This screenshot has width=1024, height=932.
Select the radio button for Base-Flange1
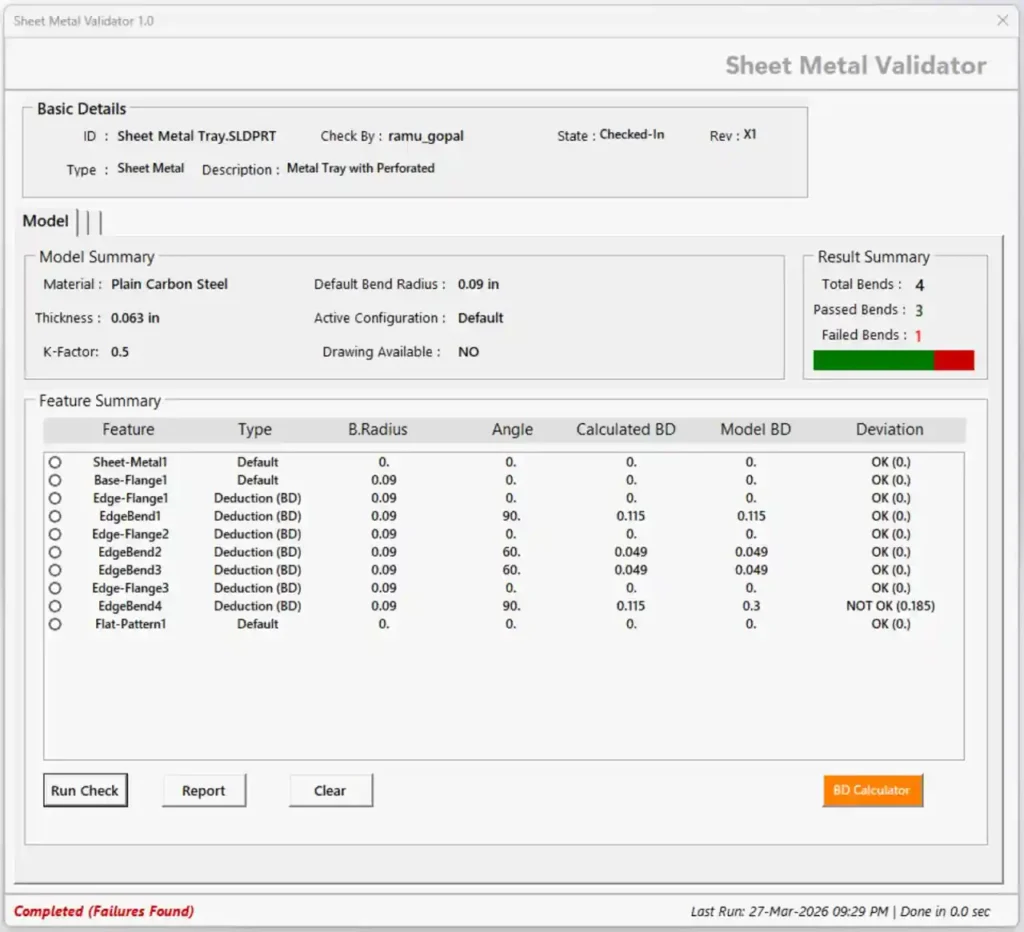55,480
